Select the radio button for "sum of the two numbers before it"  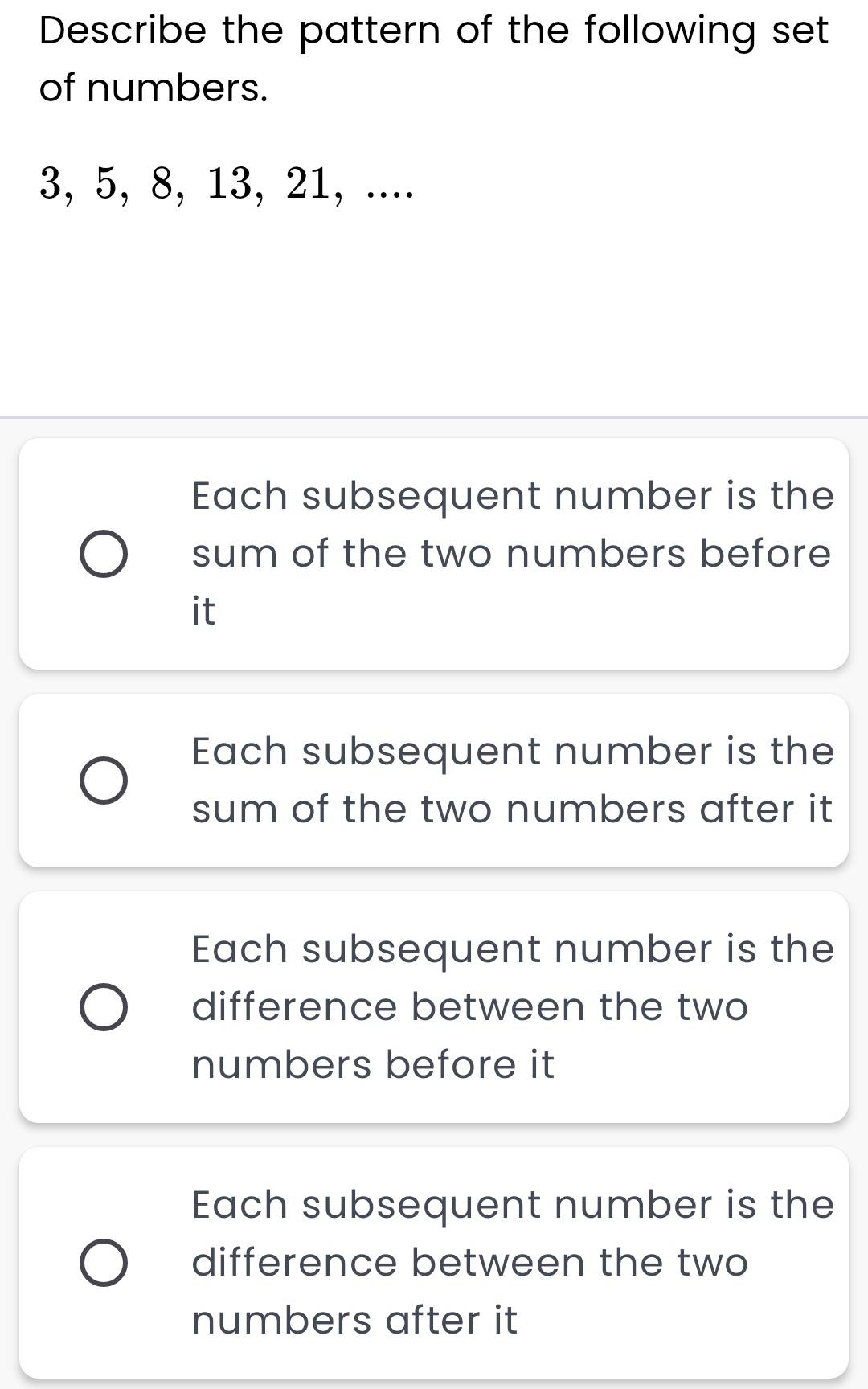[x=104, y=554]
